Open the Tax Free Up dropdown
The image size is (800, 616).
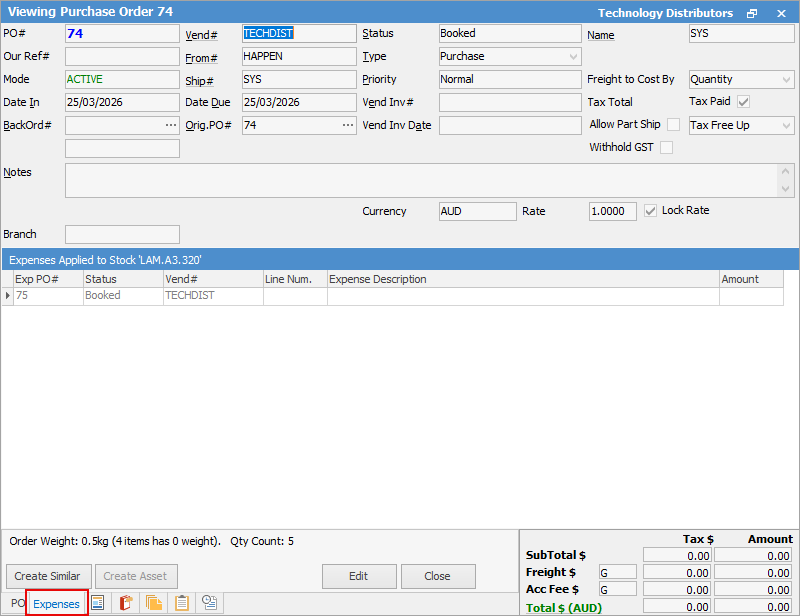pos(786,126)
